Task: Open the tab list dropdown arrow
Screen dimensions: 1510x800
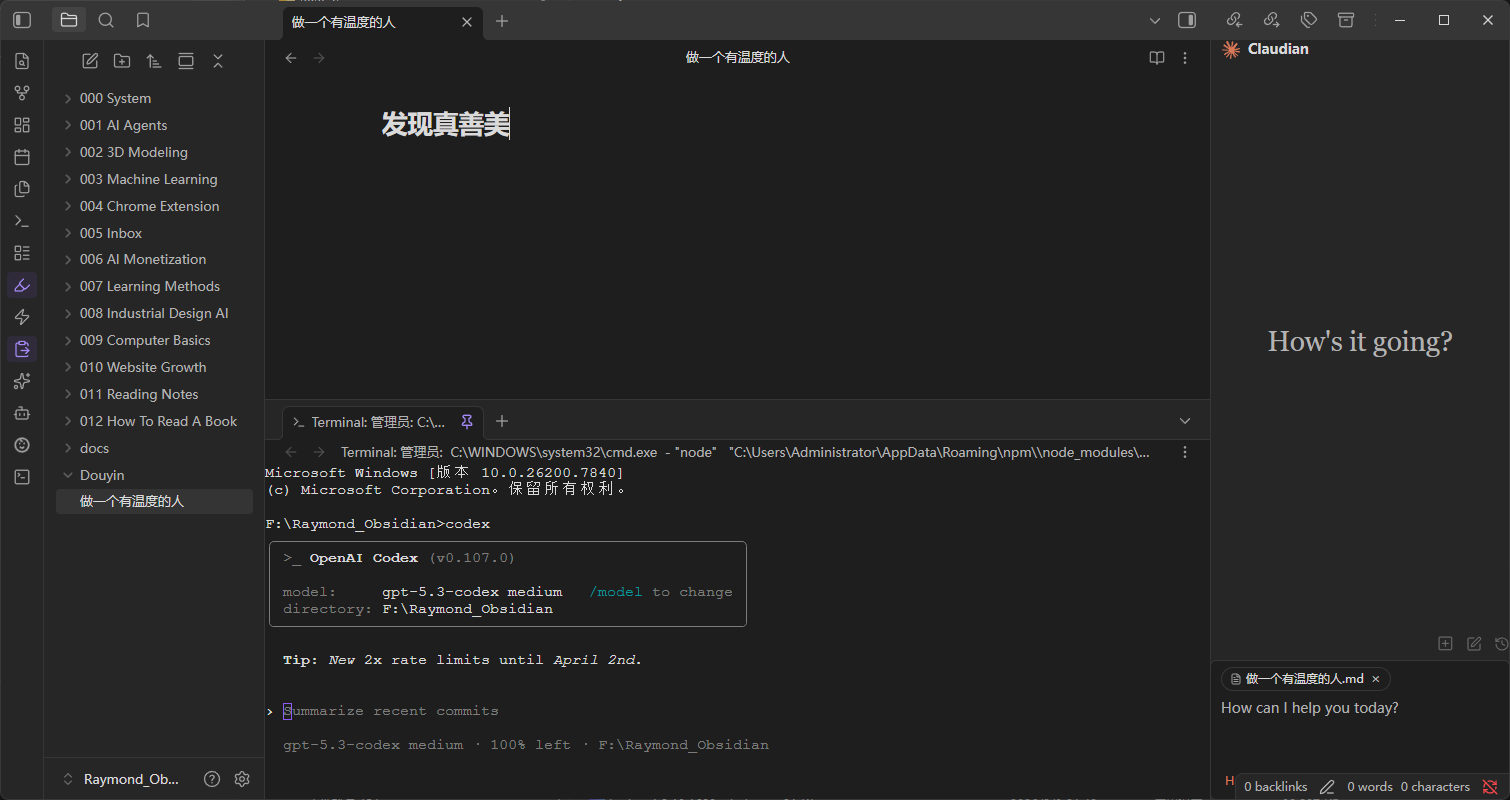Action: 1155,21
